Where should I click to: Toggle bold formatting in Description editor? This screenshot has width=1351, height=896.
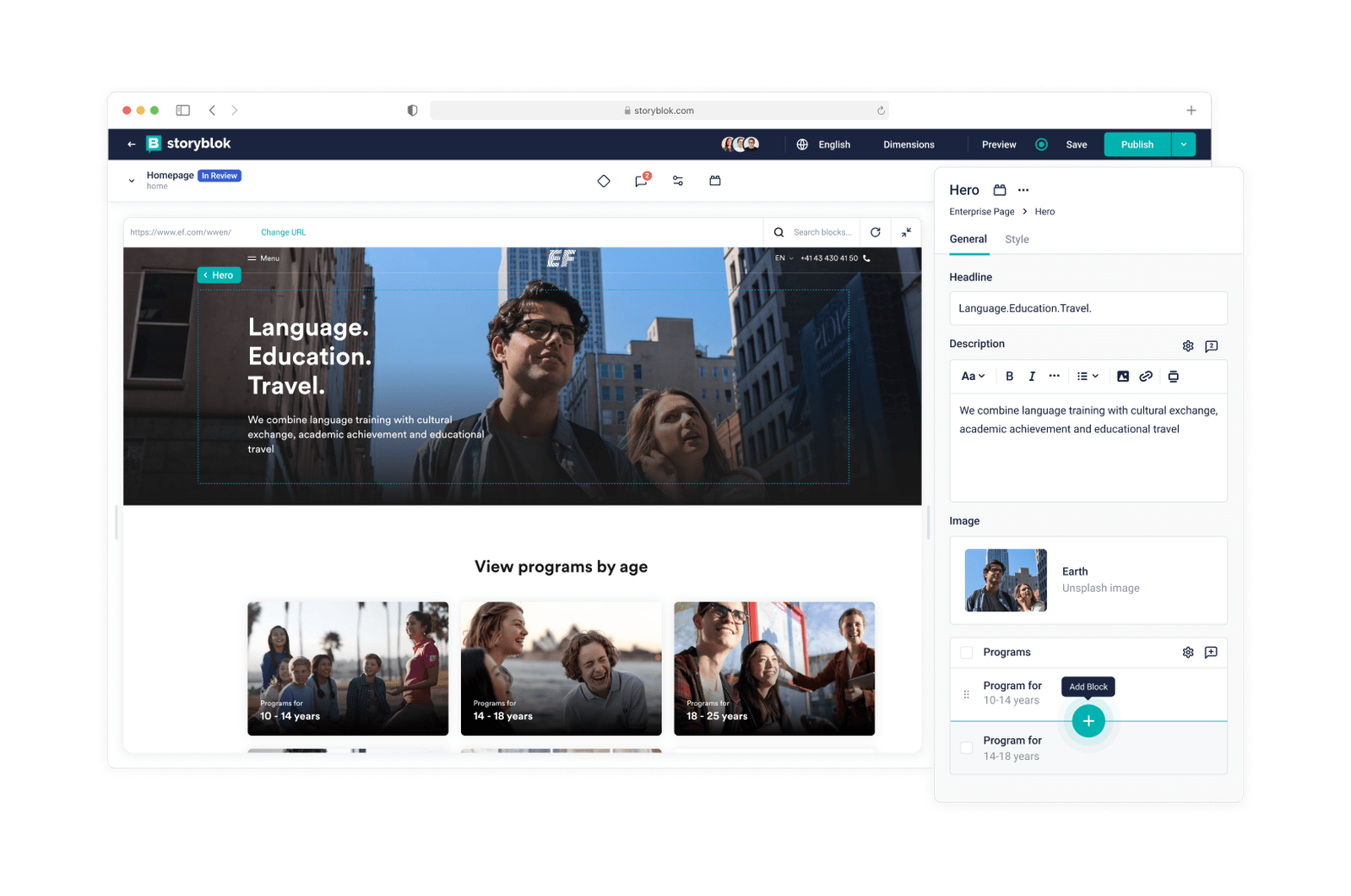point(1009,377)
